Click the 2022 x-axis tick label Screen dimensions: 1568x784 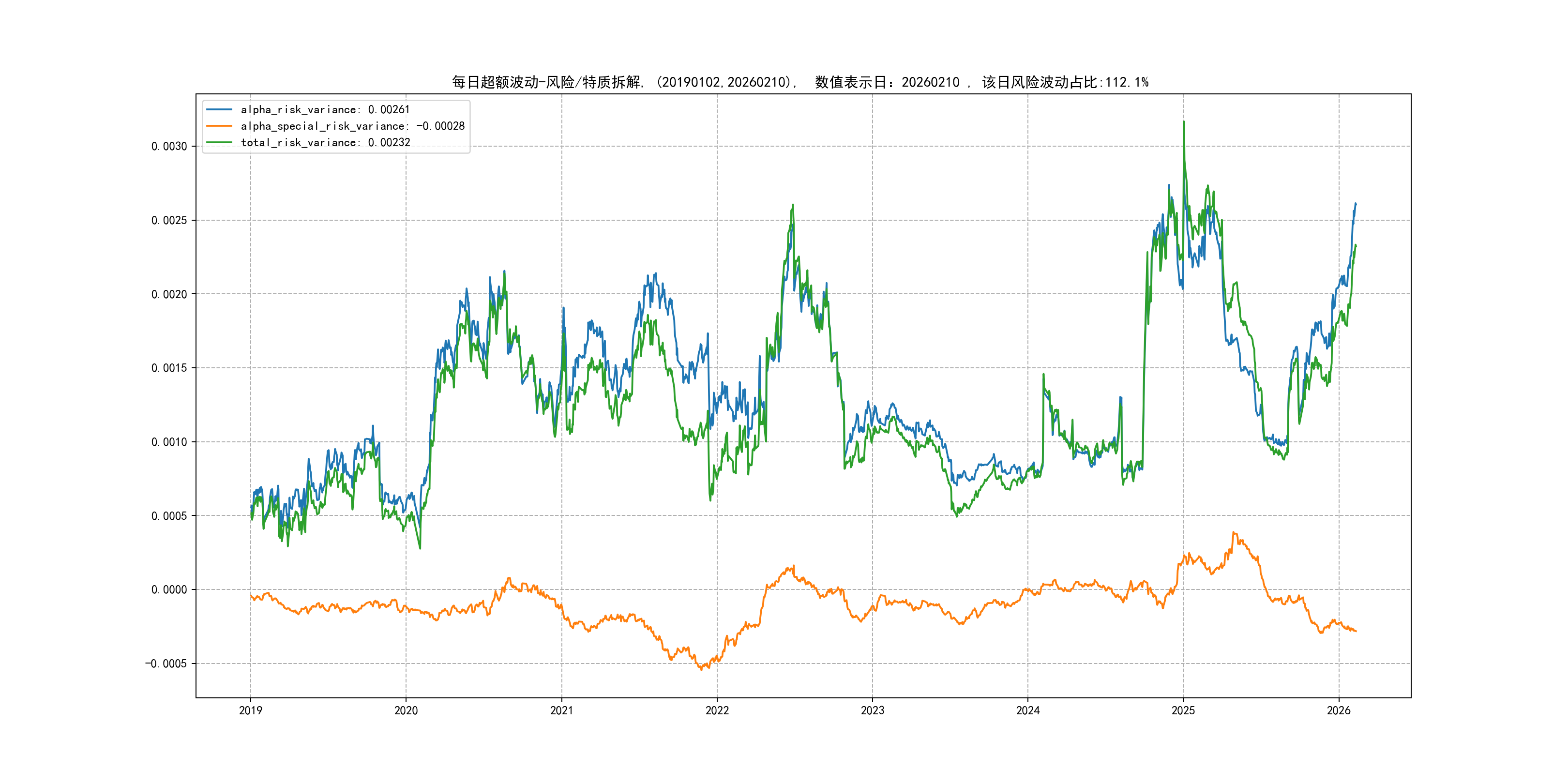click(x=717, y=710)
